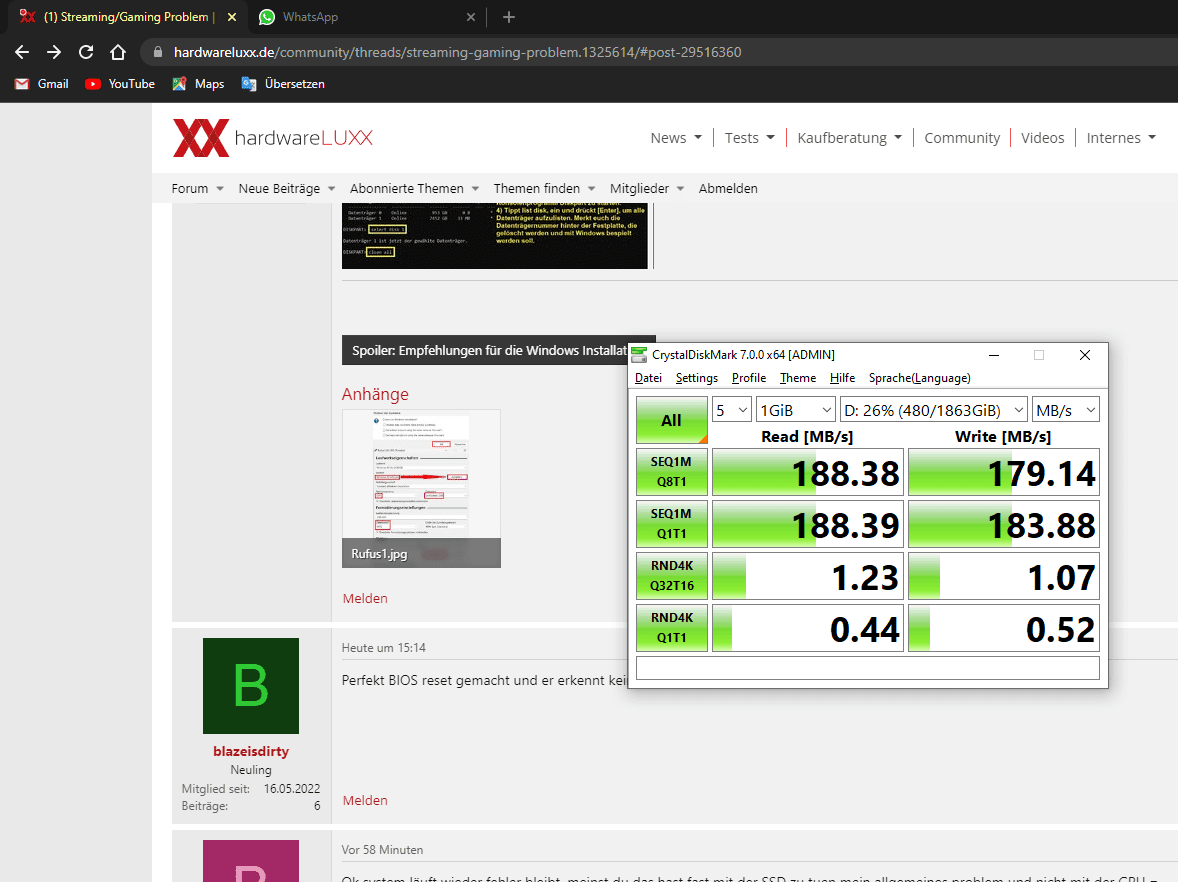
Task: Click the purple avatar of the next post
Action: (251, 861)
